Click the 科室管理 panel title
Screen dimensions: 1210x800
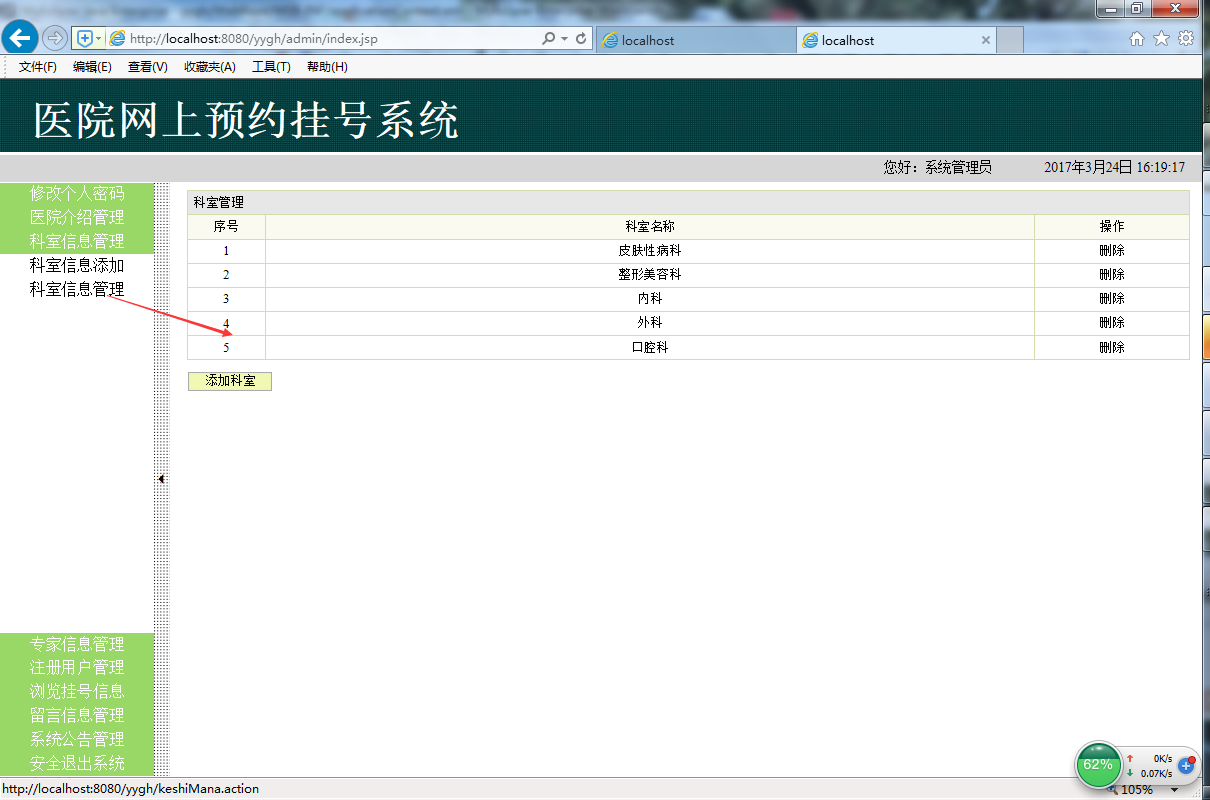point(218,202)
